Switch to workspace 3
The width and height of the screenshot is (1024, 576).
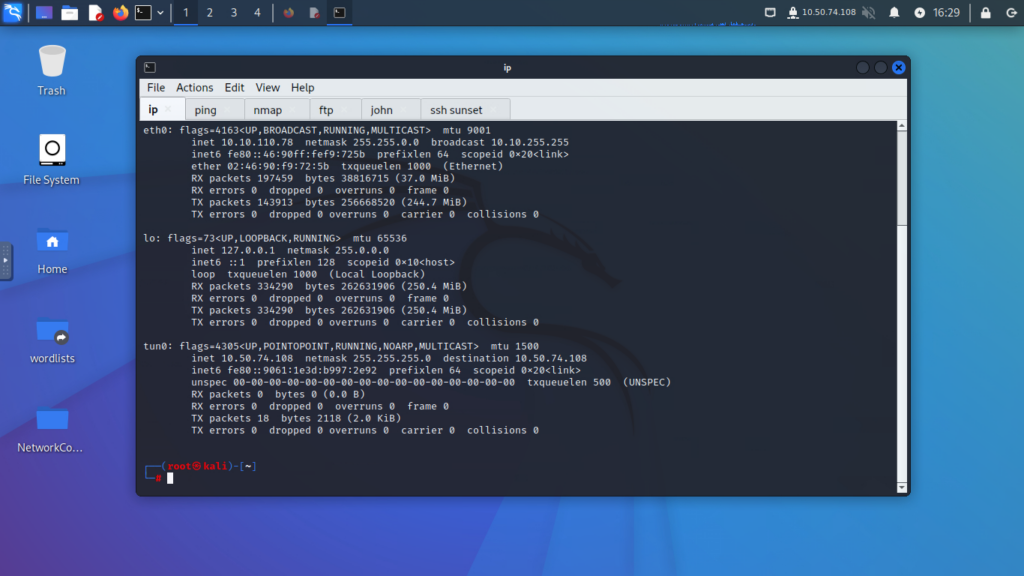[x=233, y=13]
